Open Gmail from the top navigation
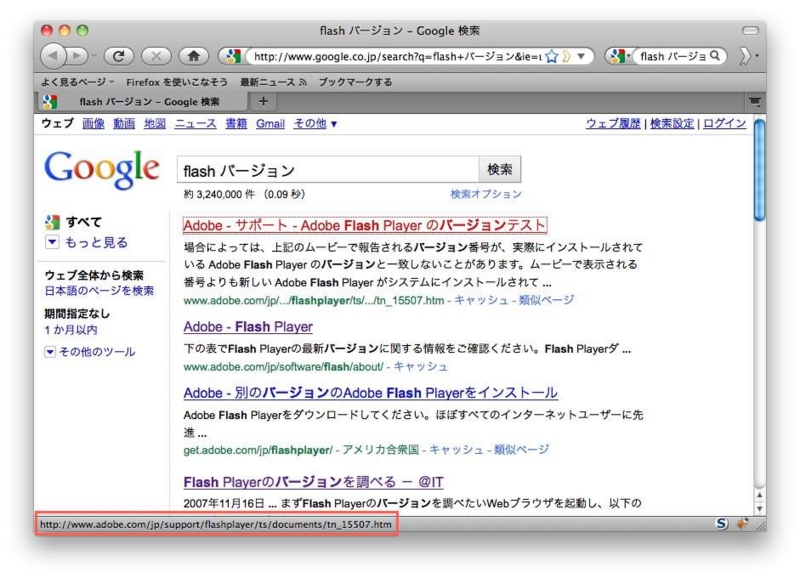This screenshot has height=578, width=800. (x=270, y=123)
